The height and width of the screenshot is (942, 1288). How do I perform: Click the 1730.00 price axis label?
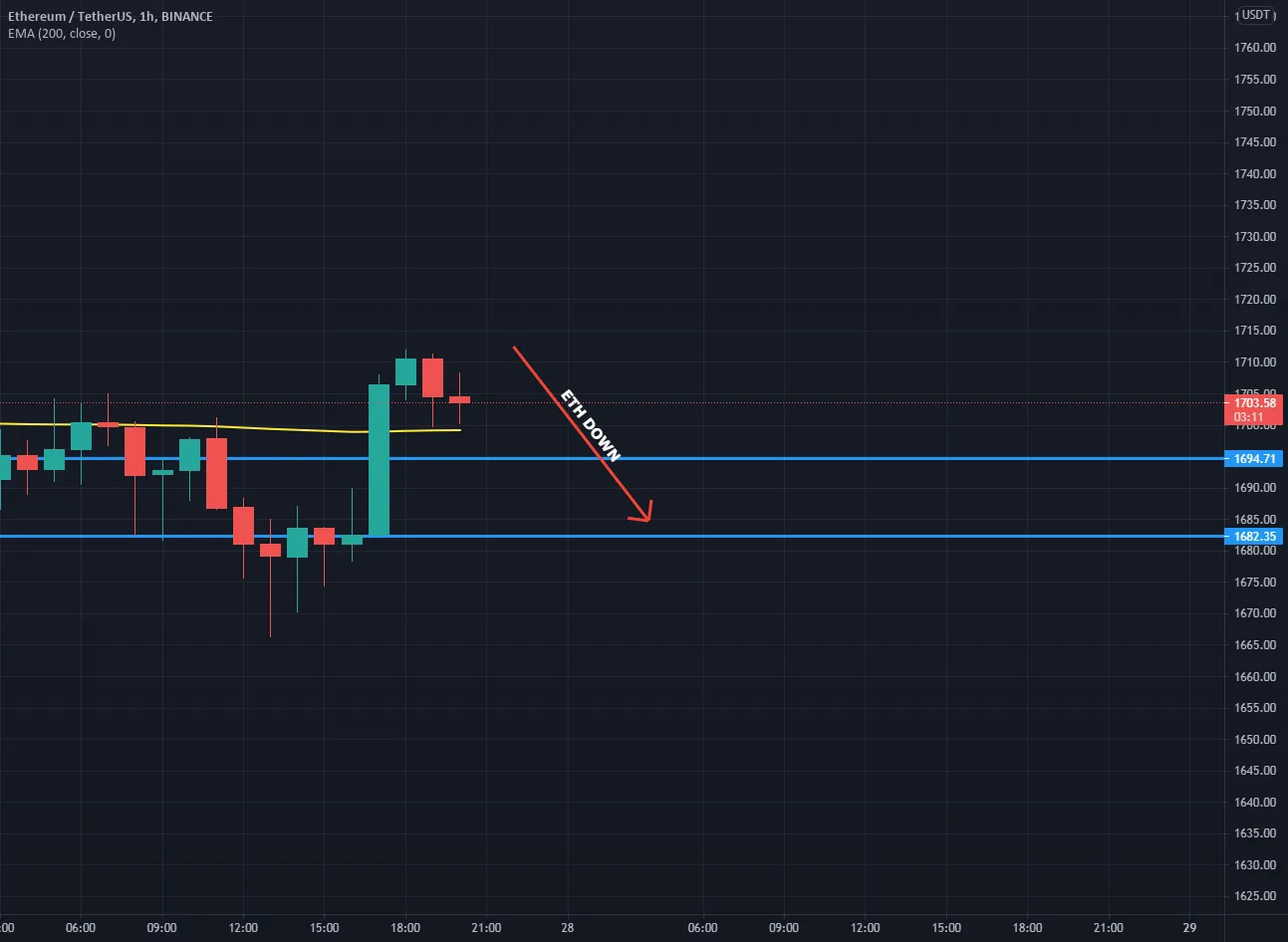[x=1254, y=237]
